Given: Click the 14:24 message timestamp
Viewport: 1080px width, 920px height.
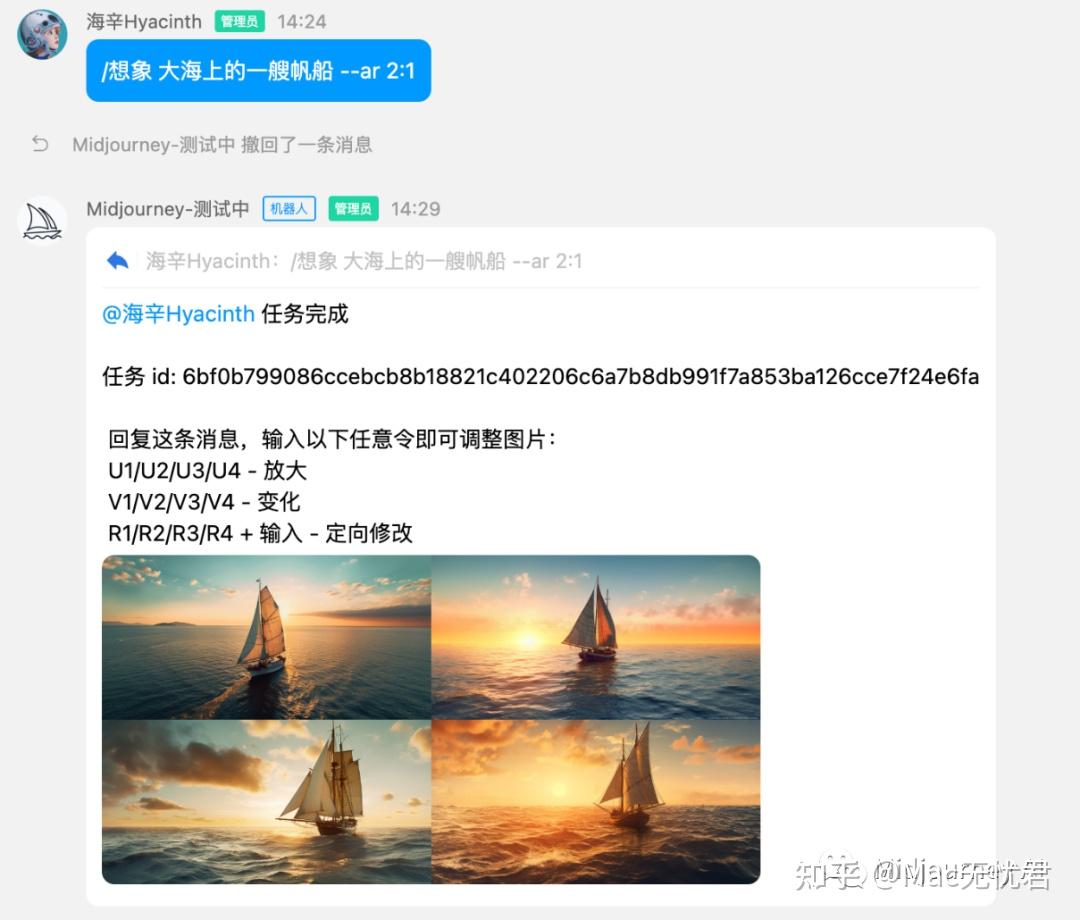Looking at the screenshot, I should tap(302, 21).
